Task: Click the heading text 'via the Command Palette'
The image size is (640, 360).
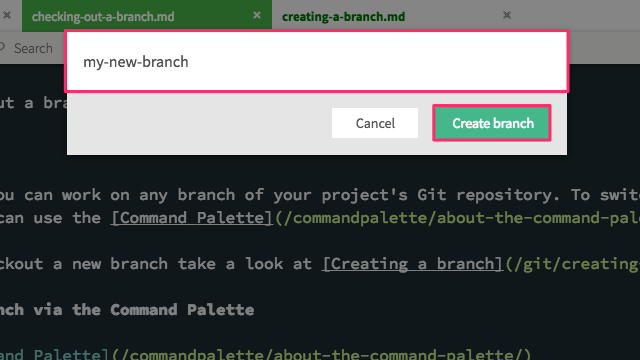Action: 144,309
